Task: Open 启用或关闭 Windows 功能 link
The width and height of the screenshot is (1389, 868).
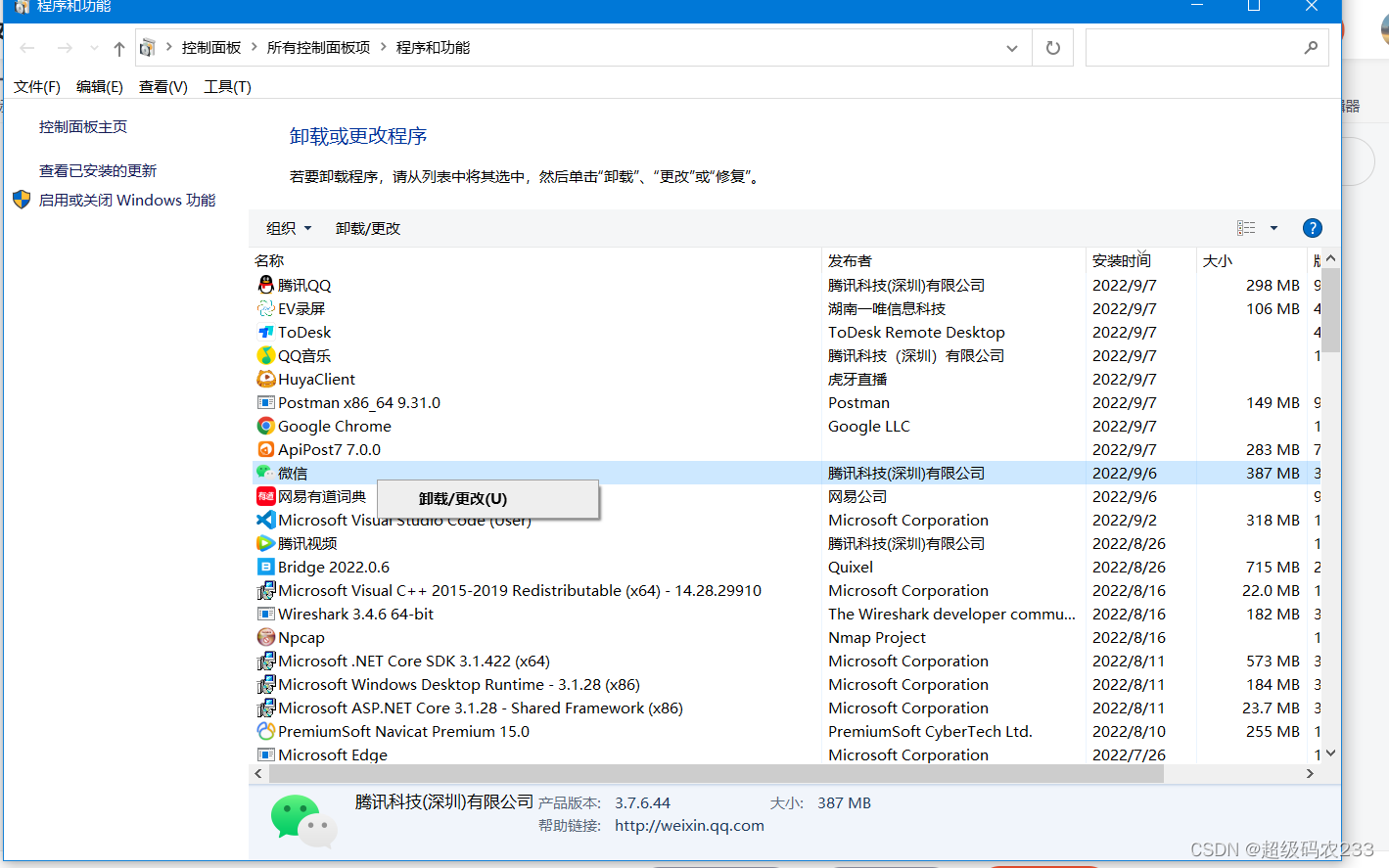Action: [127, 201]
